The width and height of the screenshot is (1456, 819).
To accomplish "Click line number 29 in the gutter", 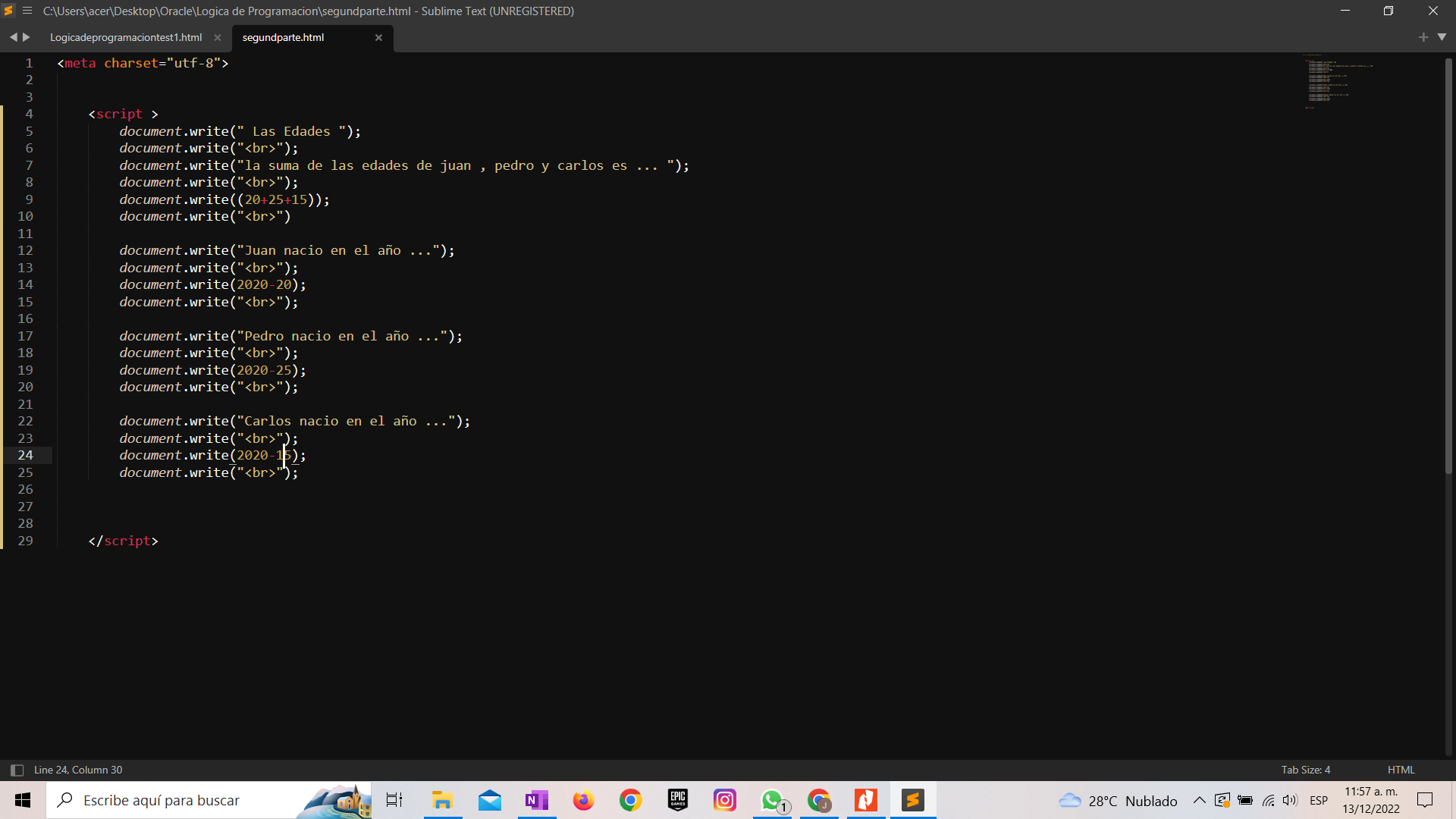I will coord(25,541).
